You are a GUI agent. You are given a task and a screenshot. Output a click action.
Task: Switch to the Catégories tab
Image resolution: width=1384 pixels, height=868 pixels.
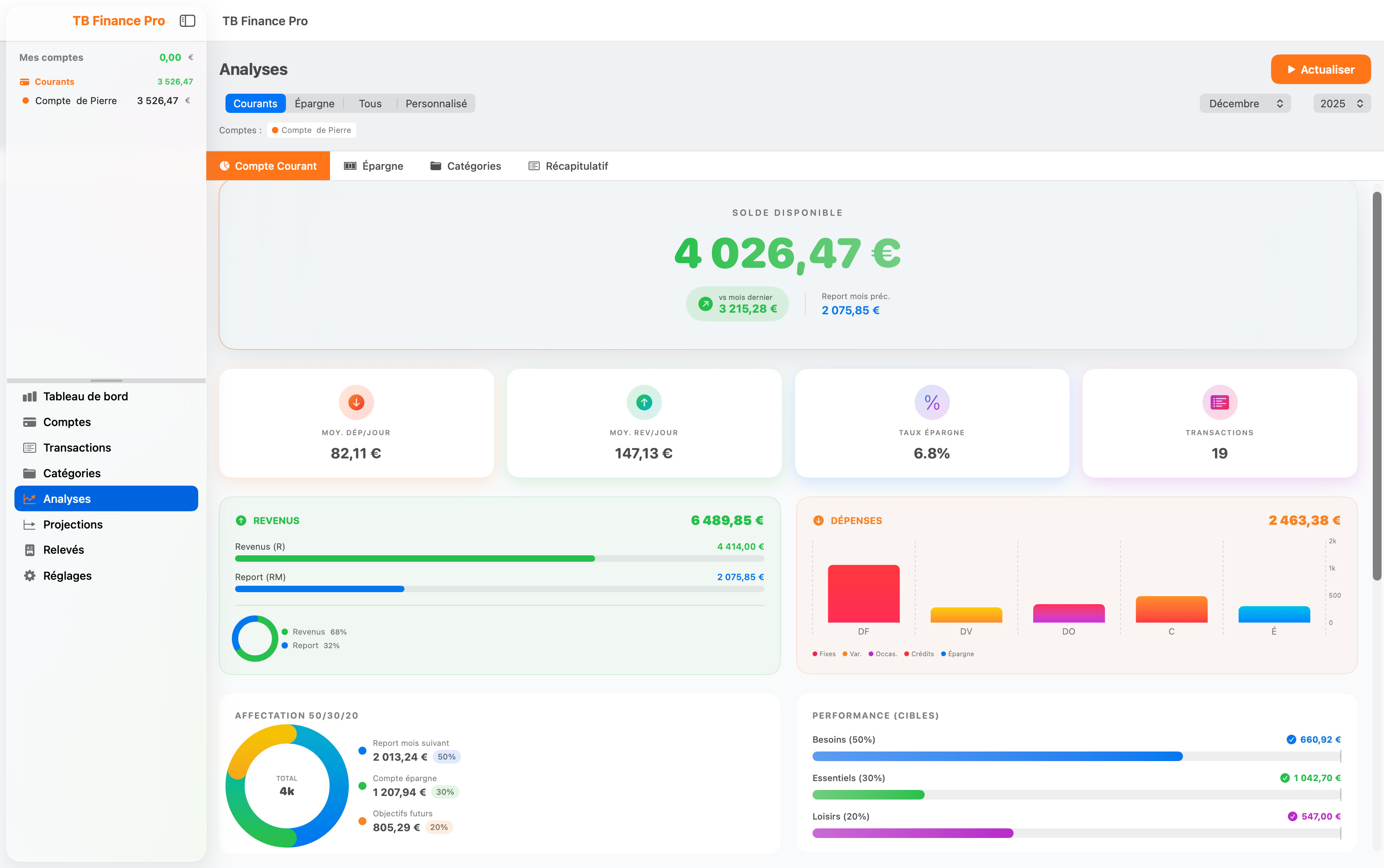pyautogui.click(x=466, y=166)
